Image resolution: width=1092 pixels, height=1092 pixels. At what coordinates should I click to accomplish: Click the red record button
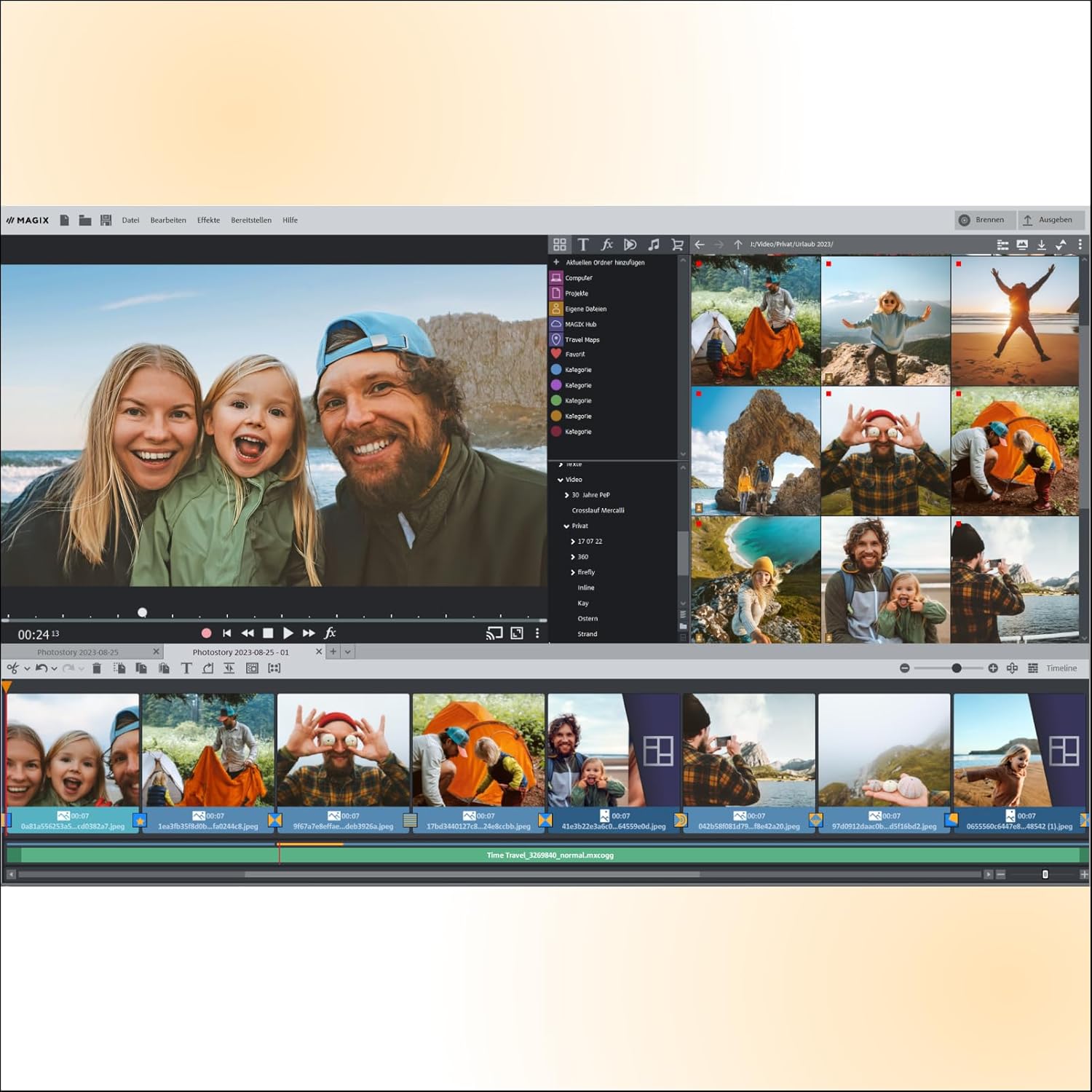pyautogui.click(x=206, y=633)
